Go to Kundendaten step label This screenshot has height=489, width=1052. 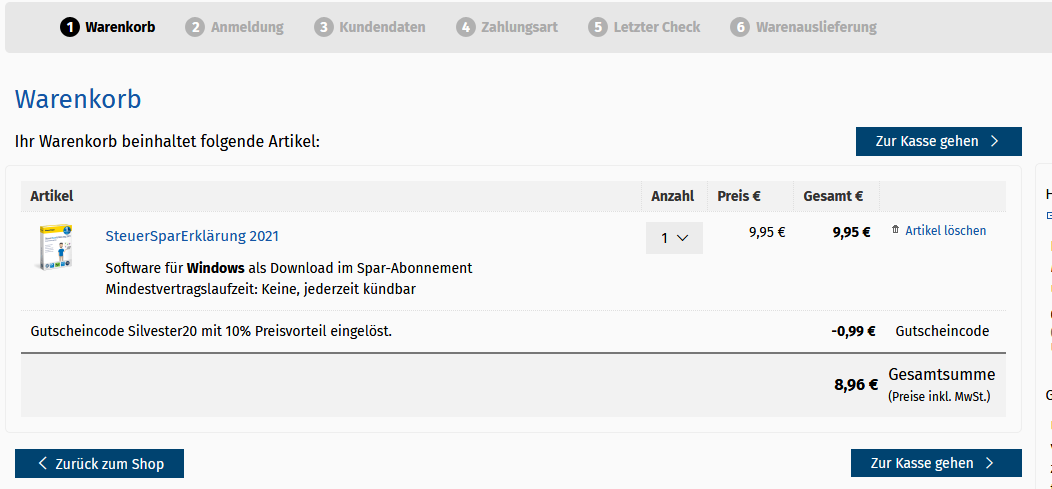tap(382, 28)
